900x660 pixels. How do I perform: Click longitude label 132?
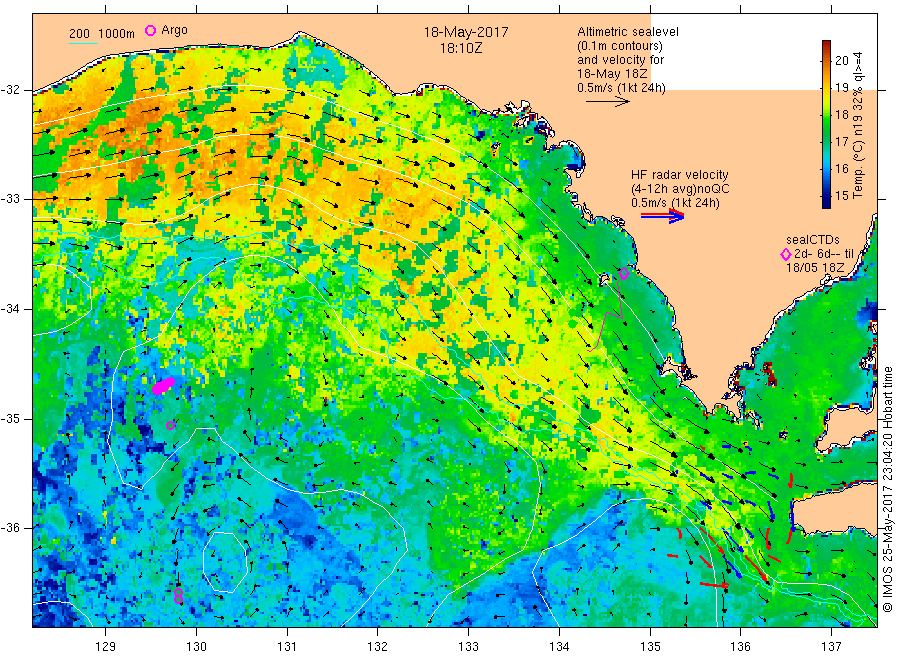coord(378,646)
